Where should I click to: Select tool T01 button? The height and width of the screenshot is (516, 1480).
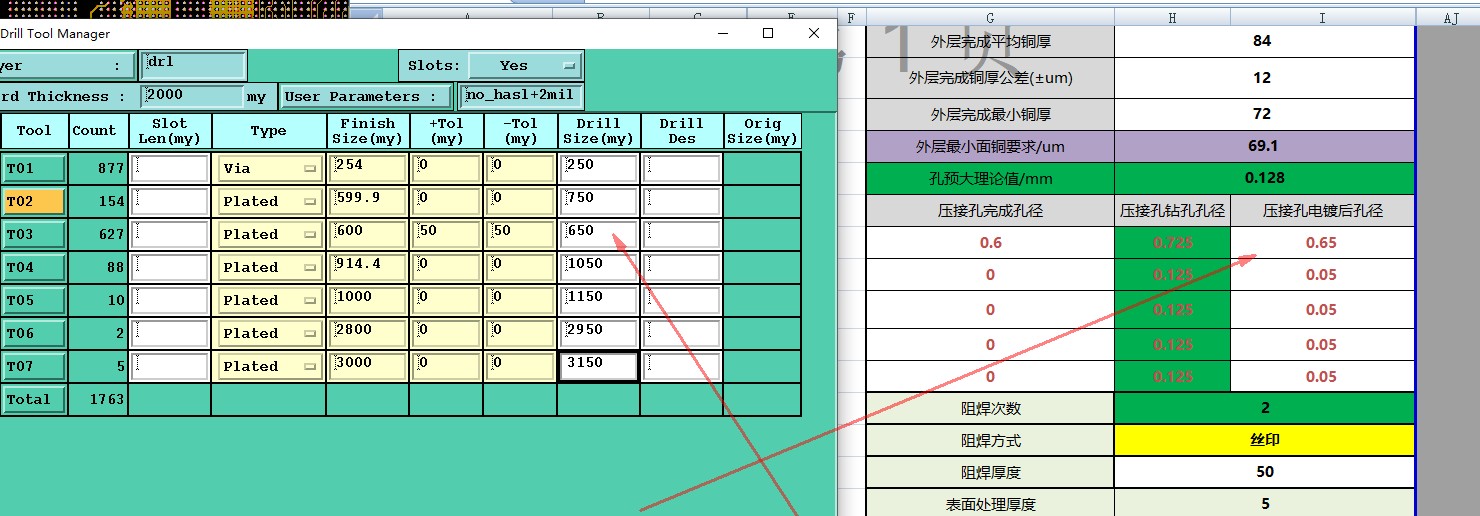coord(34,168)
